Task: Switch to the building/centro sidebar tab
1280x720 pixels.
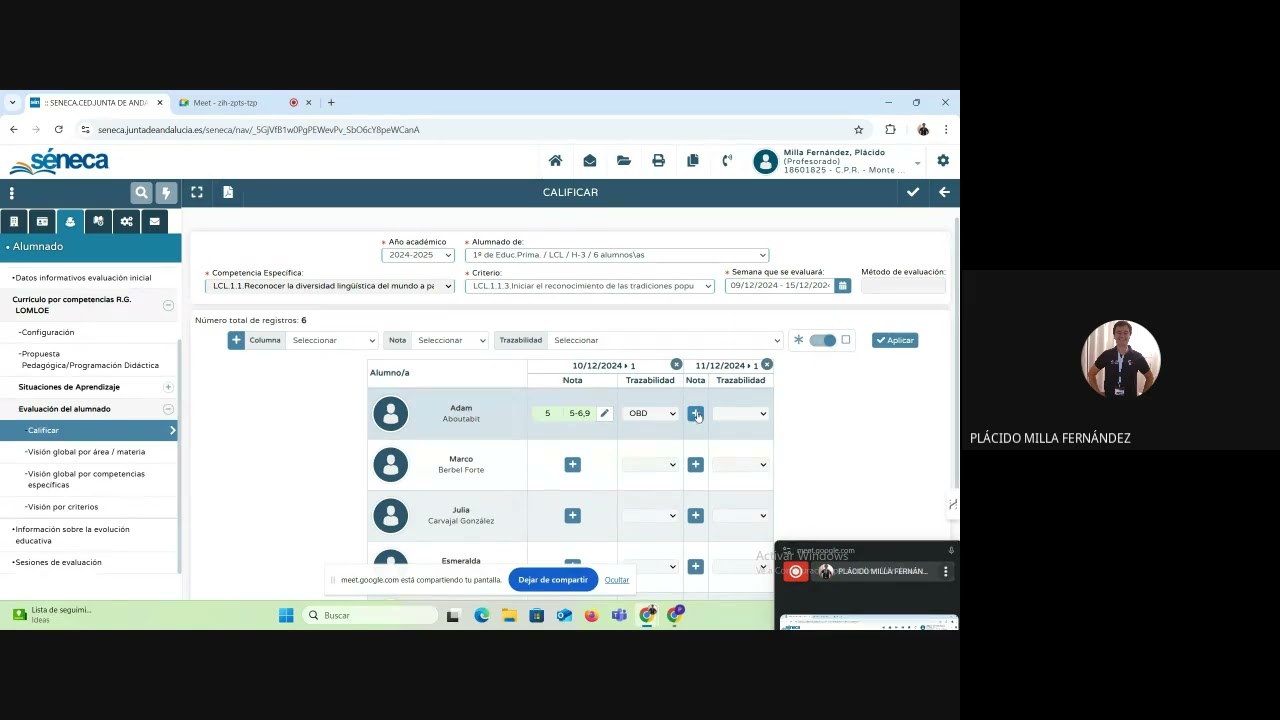Action: point(14,221)
